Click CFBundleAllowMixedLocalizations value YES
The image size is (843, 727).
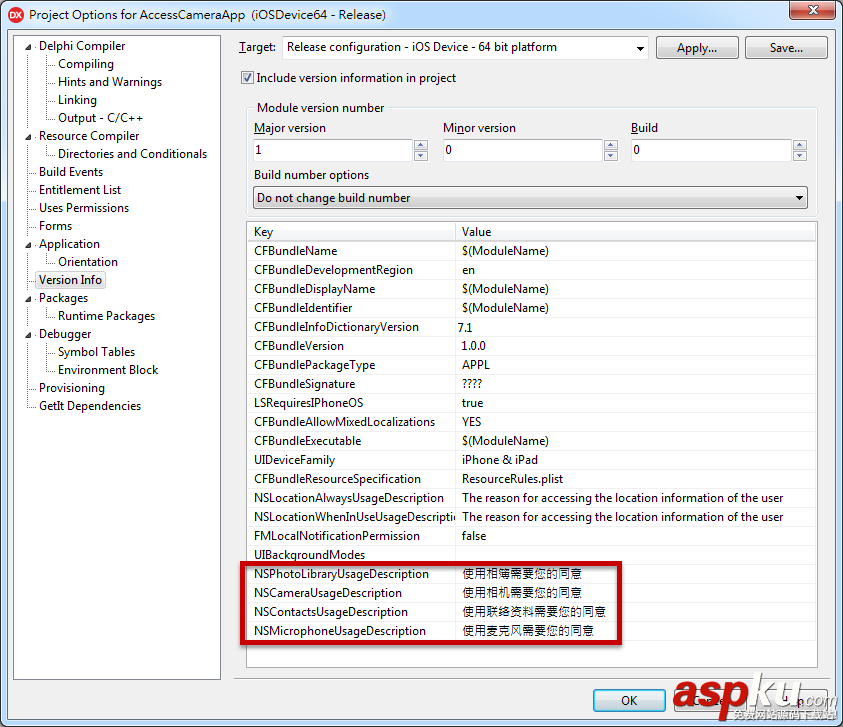(471, 422)
